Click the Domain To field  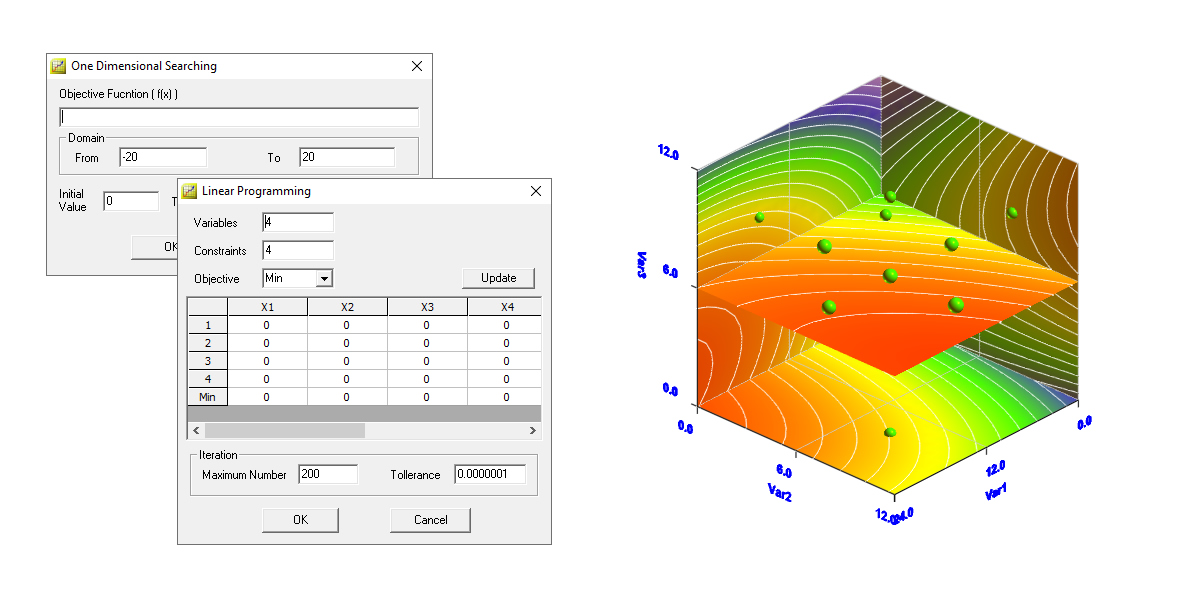pyautogui.click(x=346, y=157)
